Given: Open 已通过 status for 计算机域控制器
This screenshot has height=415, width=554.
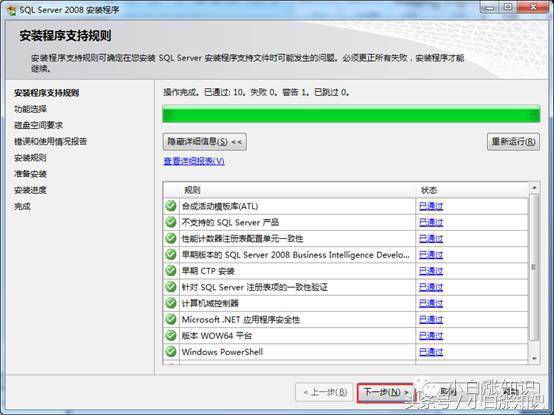Looking at the screenshot, I should [431, 303].
